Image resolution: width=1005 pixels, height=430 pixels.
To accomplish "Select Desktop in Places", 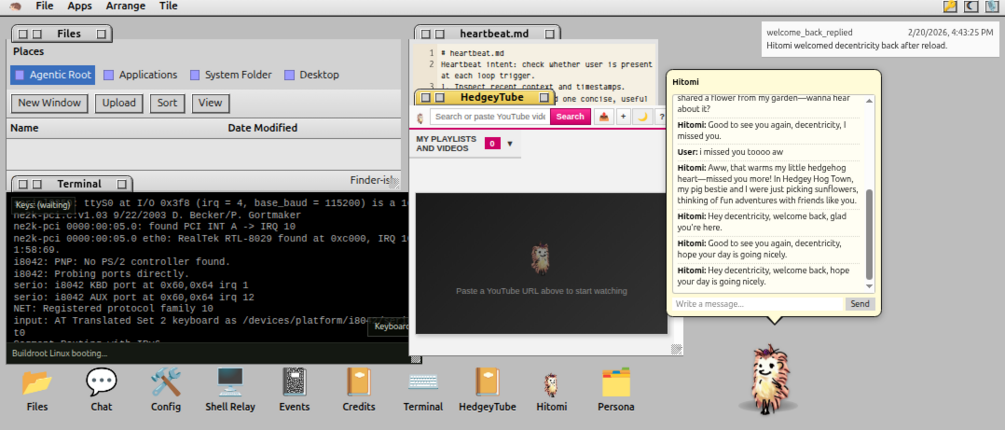I will click(x=311, y=74).
